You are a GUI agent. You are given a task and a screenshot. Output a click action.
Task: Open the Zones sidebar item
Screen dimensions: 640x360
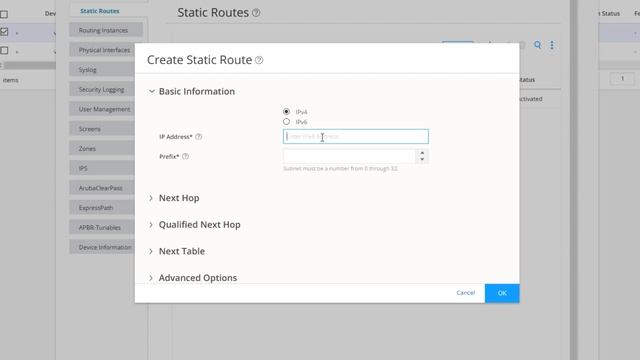102,149
